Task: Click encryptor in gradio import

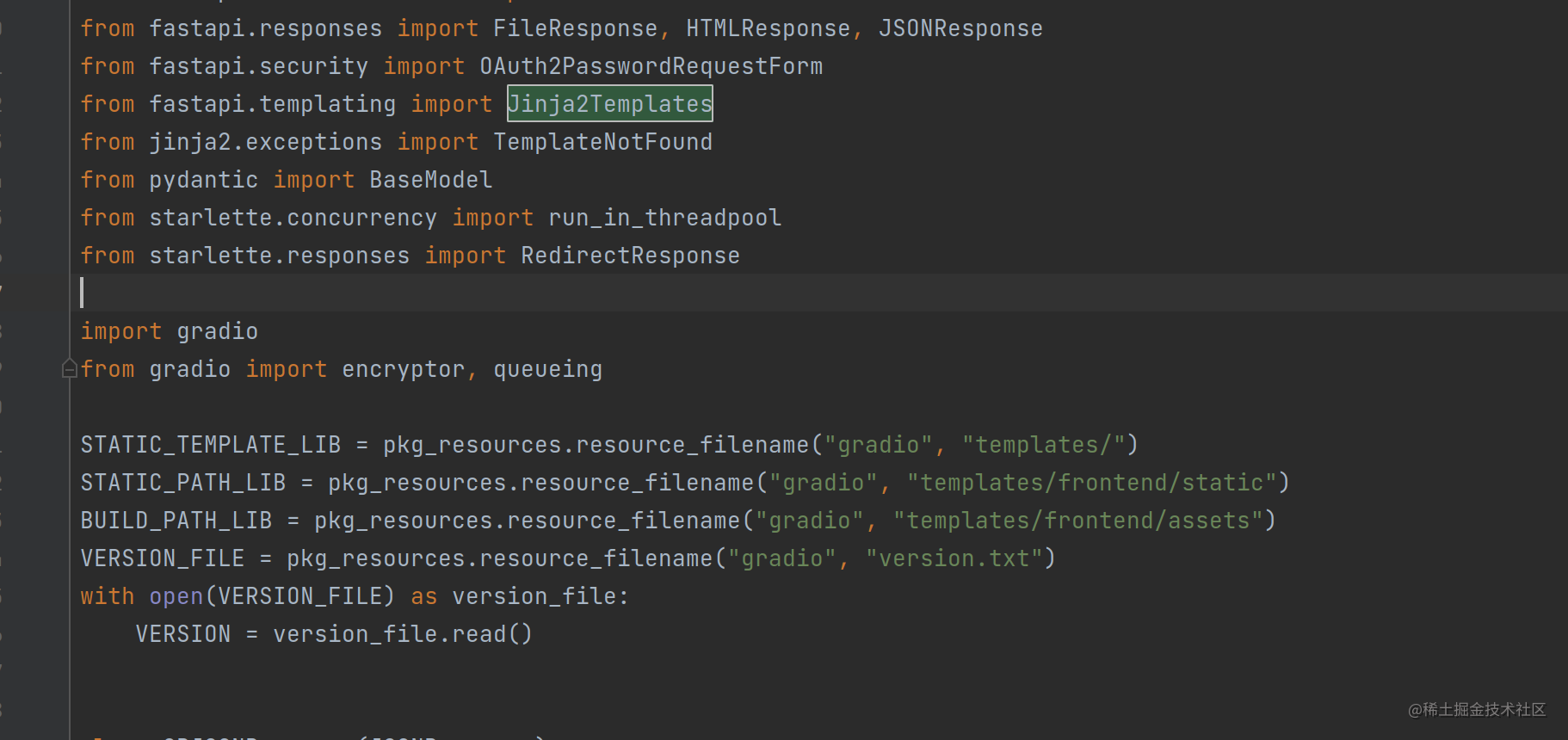Action: (404, 369)
